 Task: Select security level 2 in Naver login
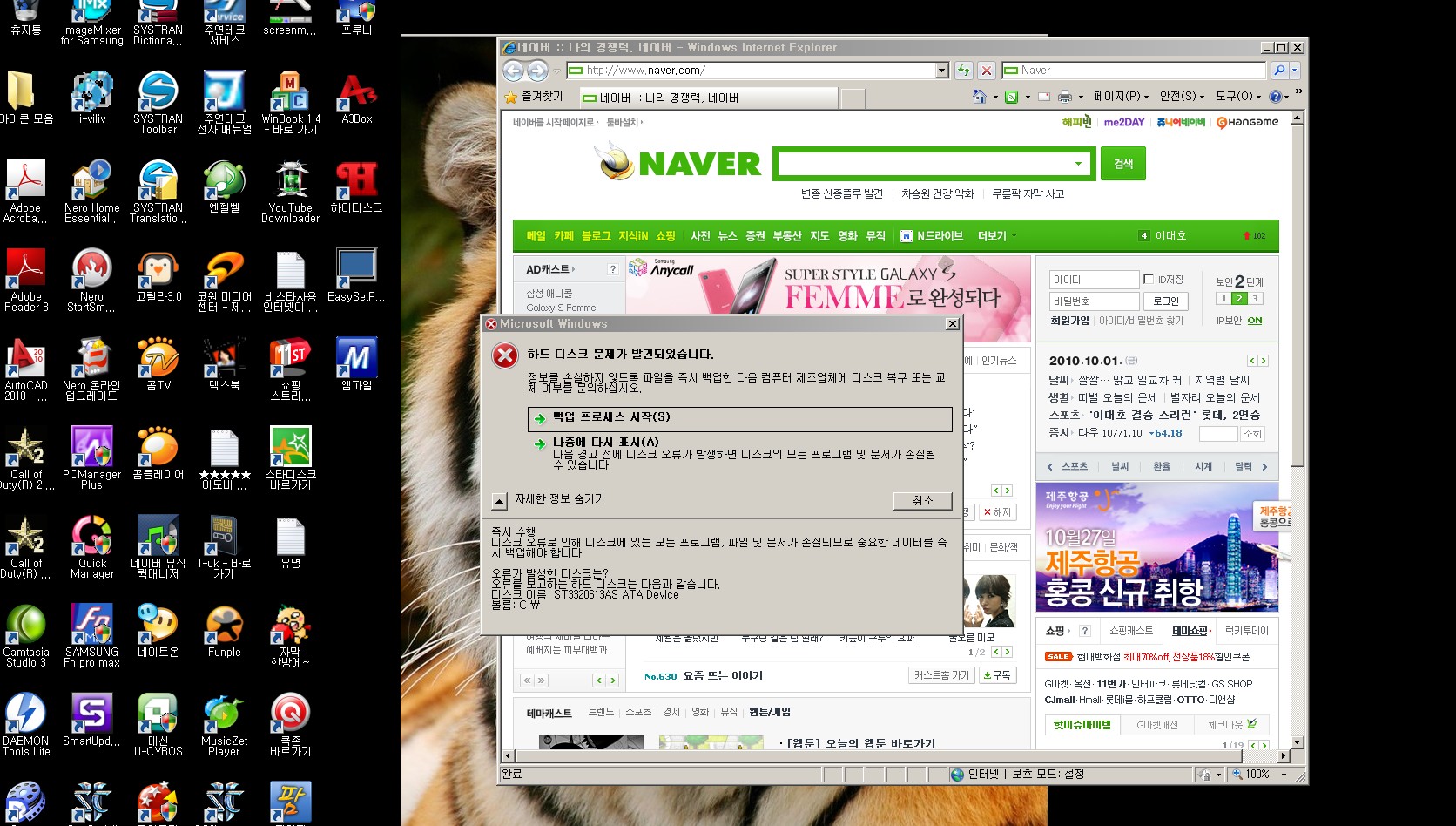pos(1240,299)
